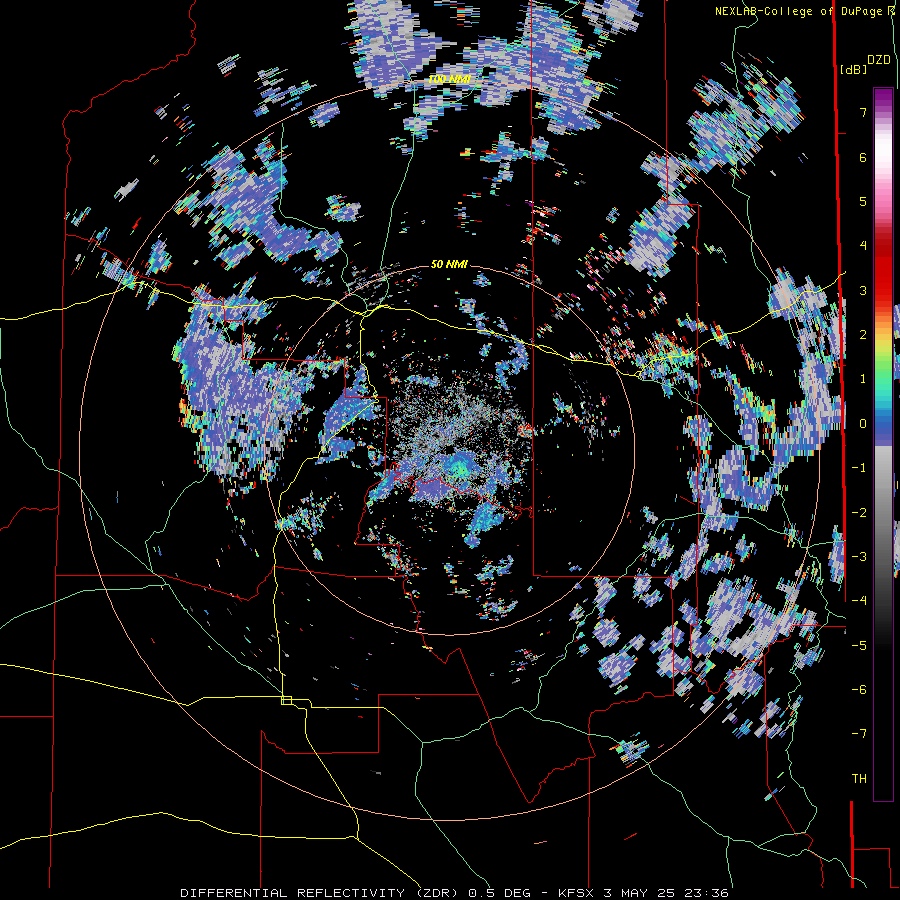
Task: Click the -4 value on the scale
Action: point(859,601)
